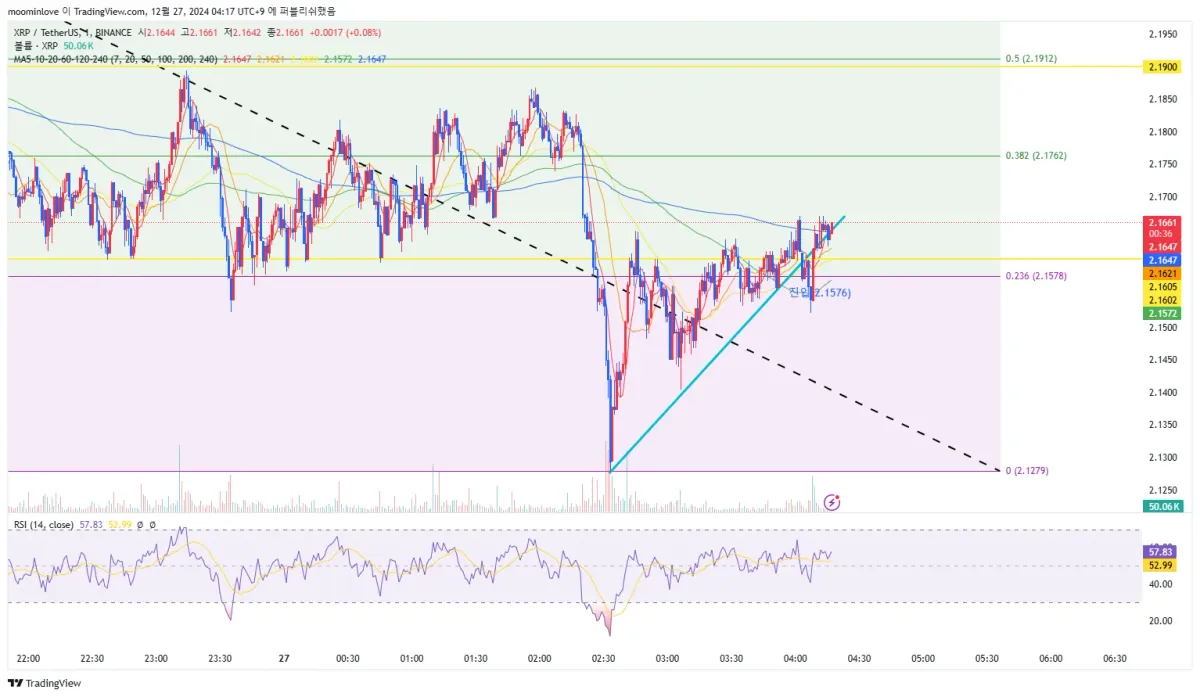
Task: Click the 2.1500 price axis label
Action: [1163, 327]
